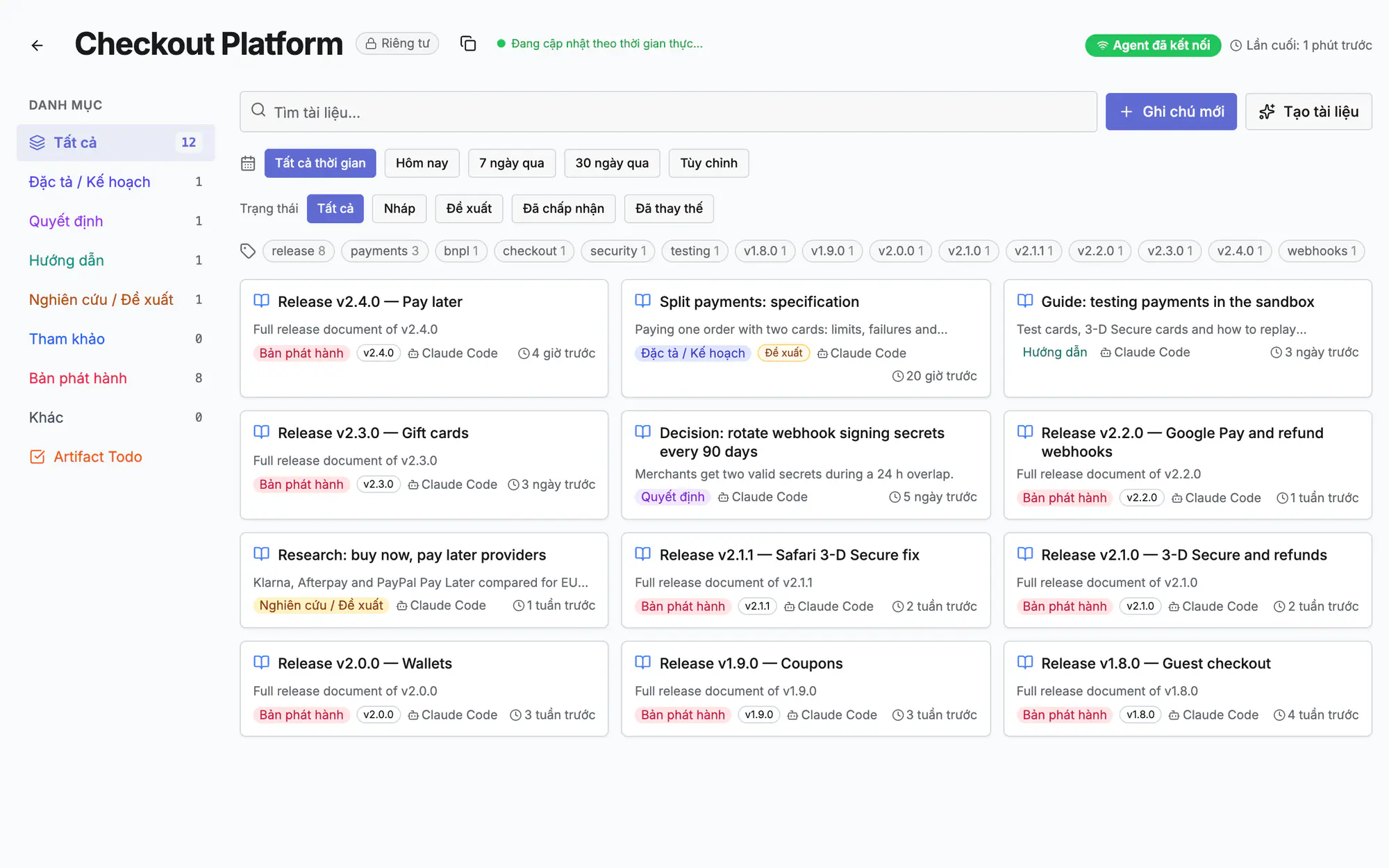This screenshot has height=868, width=1389.
Task: Open the Tùy chỉnh date range
Action: coord(708,163)
